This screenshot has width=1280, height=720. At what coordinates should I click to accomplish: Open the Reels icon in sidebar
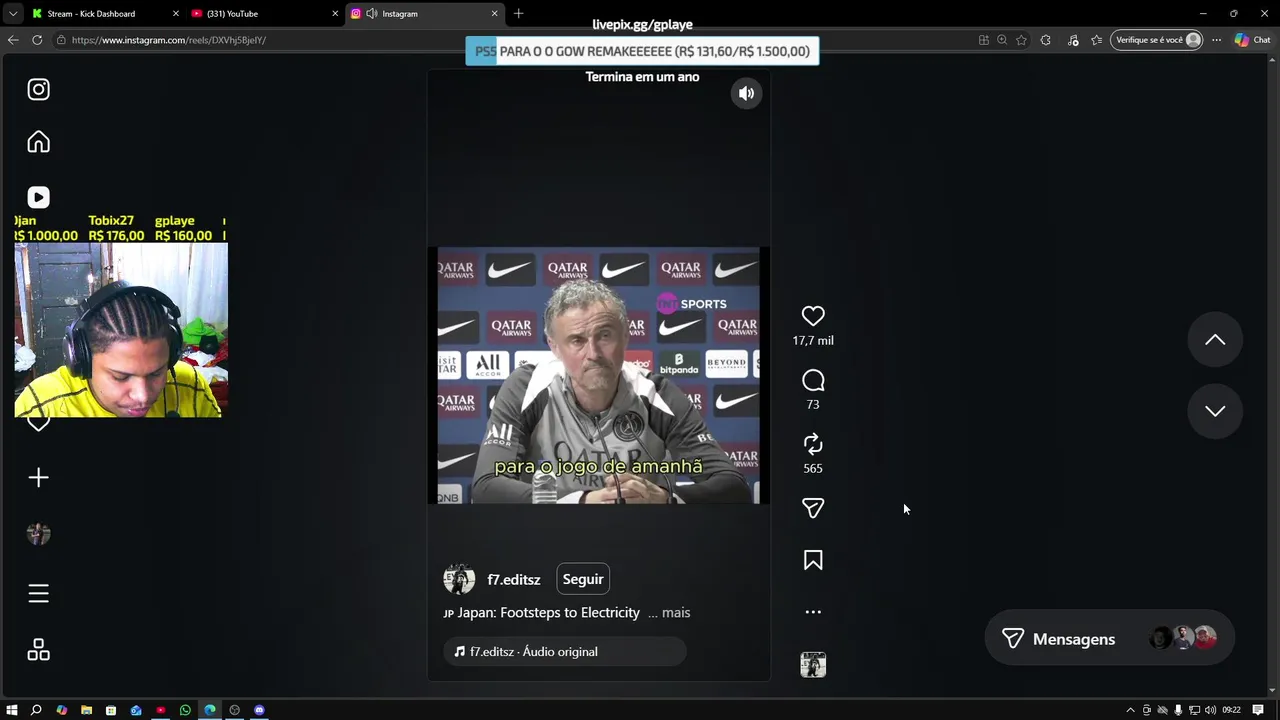(x=38, y=197)
